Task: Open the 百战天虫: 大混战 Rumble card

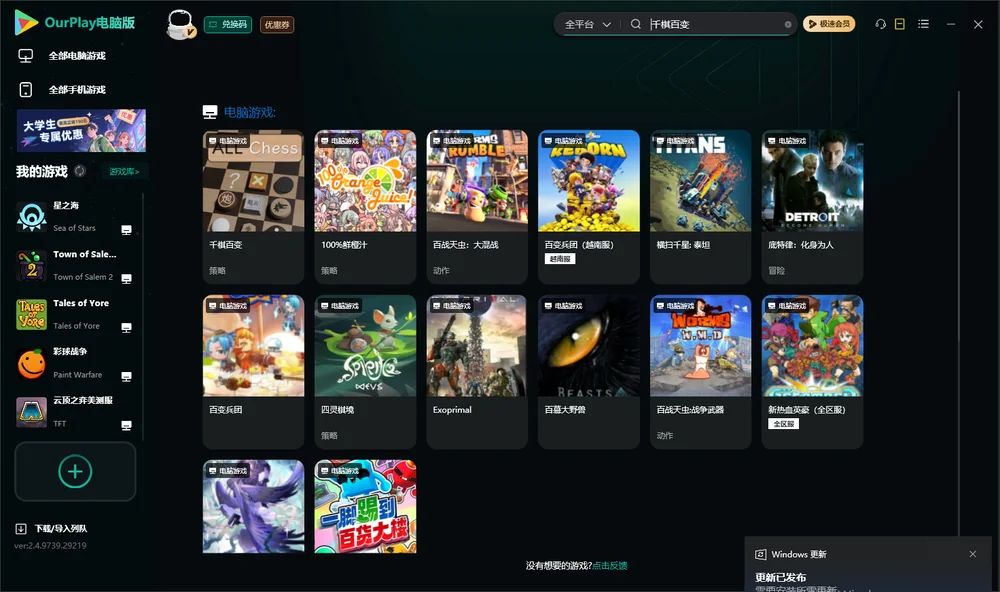Action: (x=477, y=207)
